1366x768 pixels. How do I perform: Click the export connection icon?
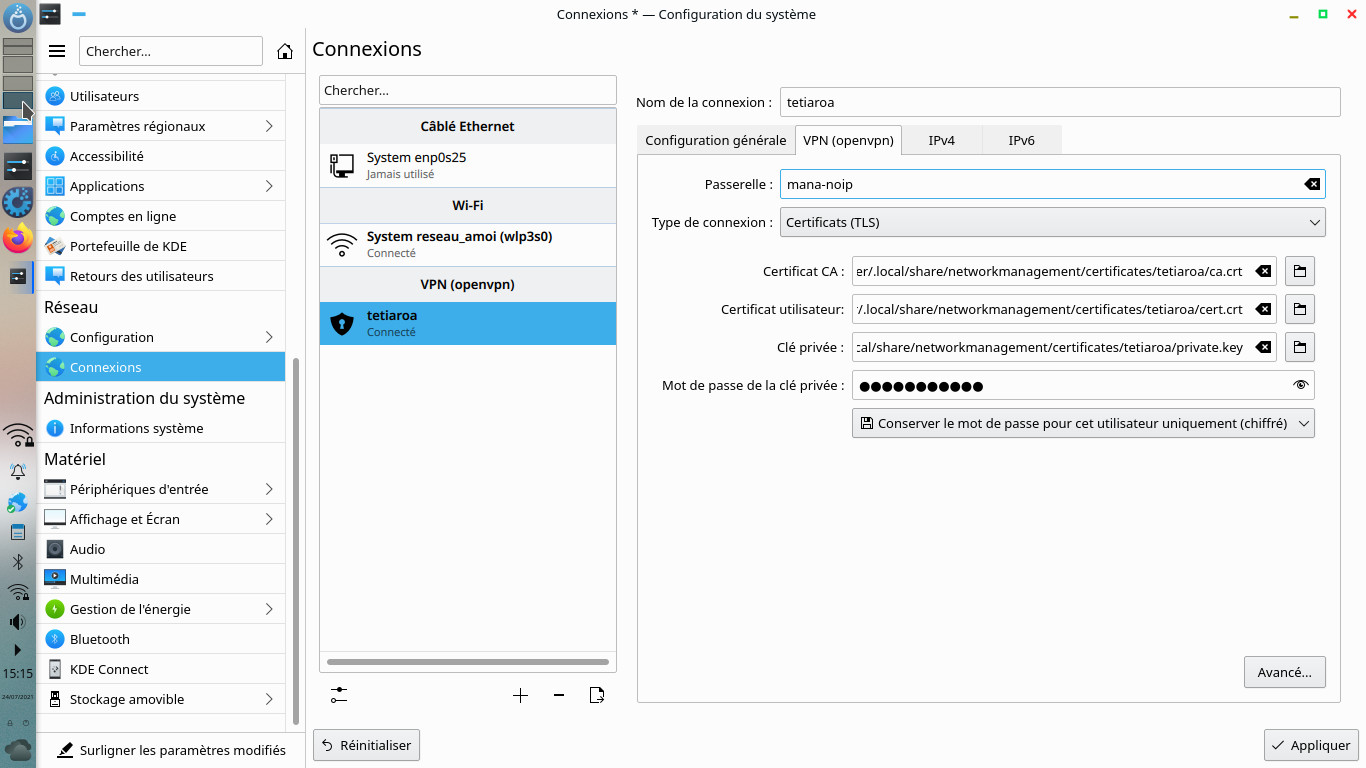(x=597, y=696)
